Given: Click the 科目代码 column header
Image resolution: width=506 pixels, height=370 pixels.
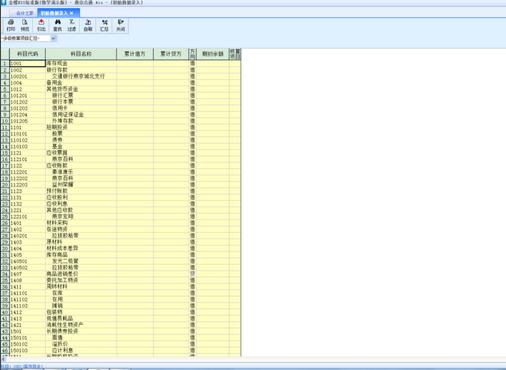Looking at the screenshot, I should click(x=27, y=54).
